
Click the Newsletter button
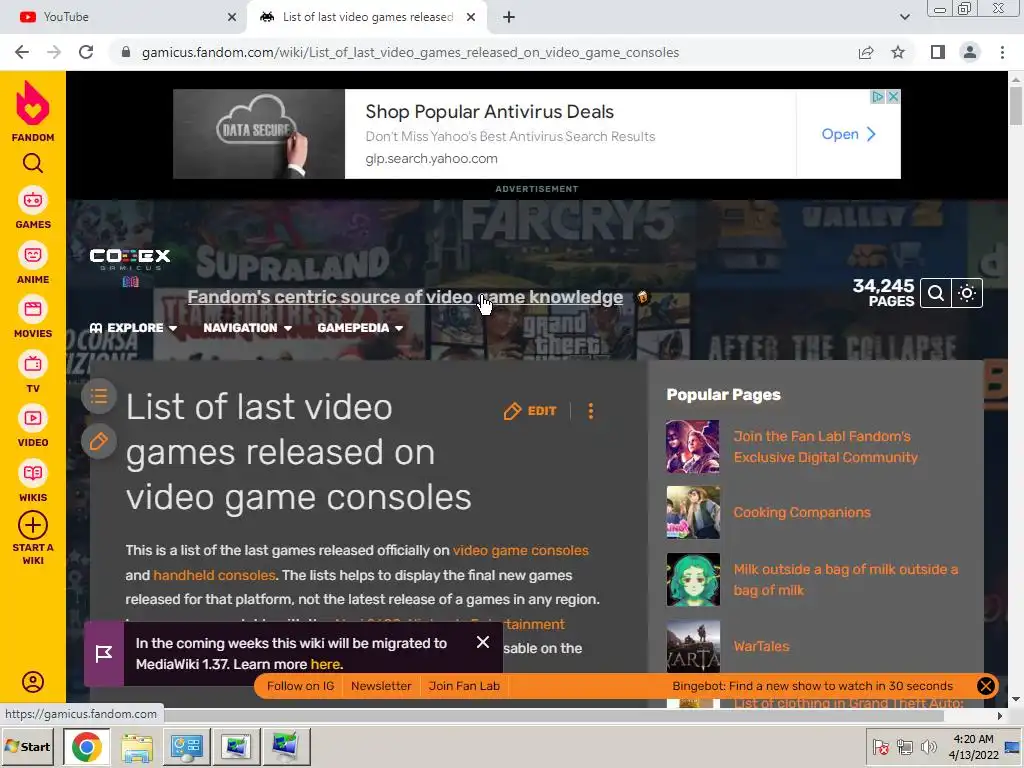coord(381,686)
